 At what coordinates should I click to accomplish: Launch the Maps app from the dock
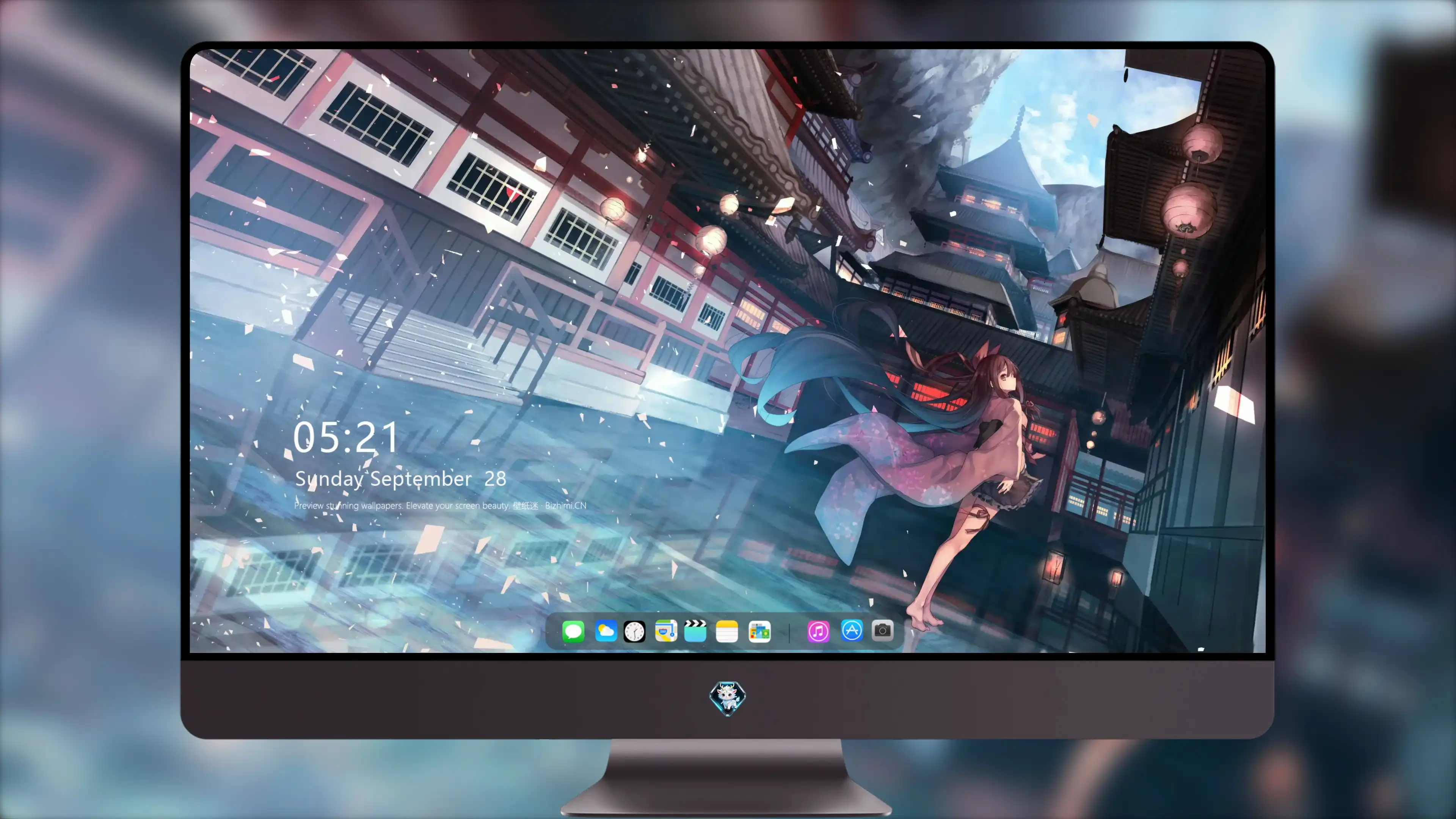(x=666, y=631)
